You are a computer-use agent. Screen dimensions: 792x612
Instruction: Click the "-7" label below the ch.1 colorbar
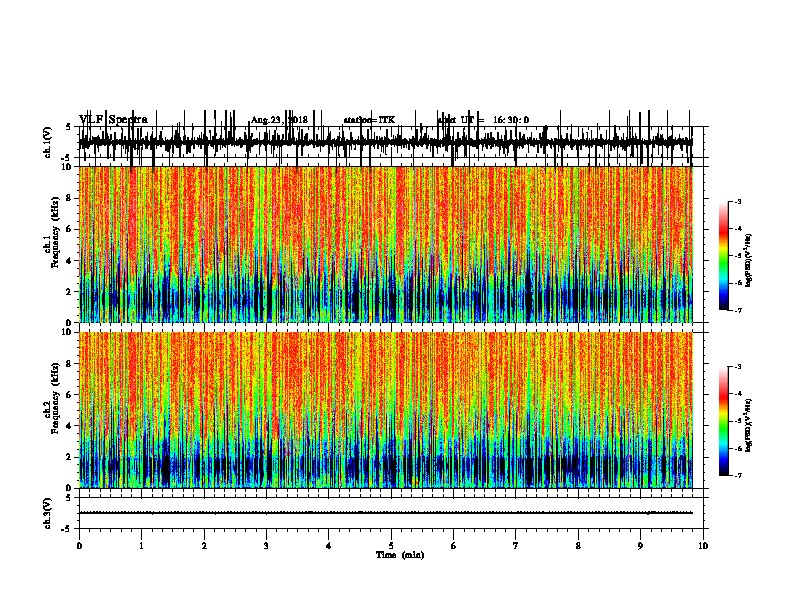[x=738, y=310]
